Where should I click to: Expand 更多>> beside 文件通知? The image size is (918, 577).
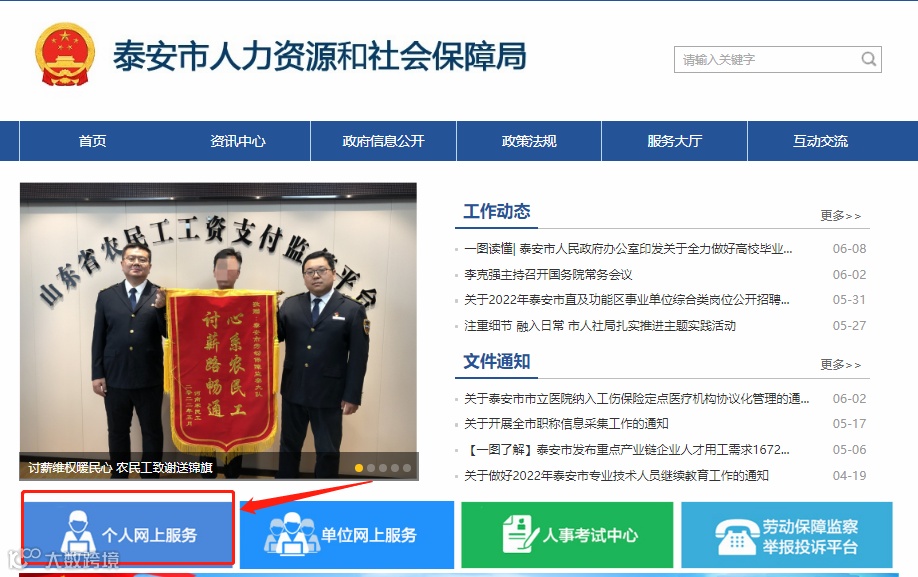(x=841, y=365)
